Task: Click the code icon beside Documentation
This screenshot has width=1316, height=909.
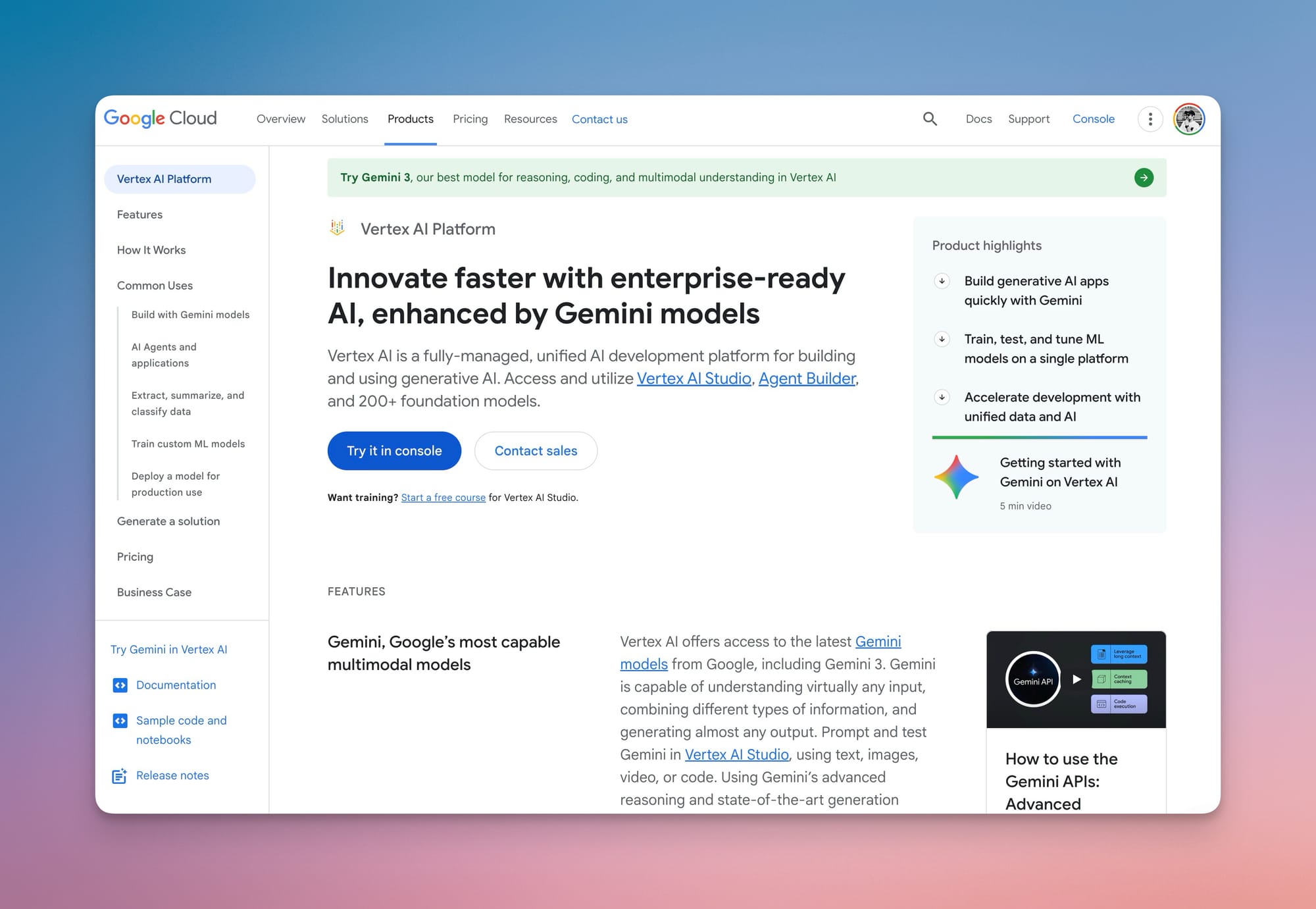Action: click(120, 685)
